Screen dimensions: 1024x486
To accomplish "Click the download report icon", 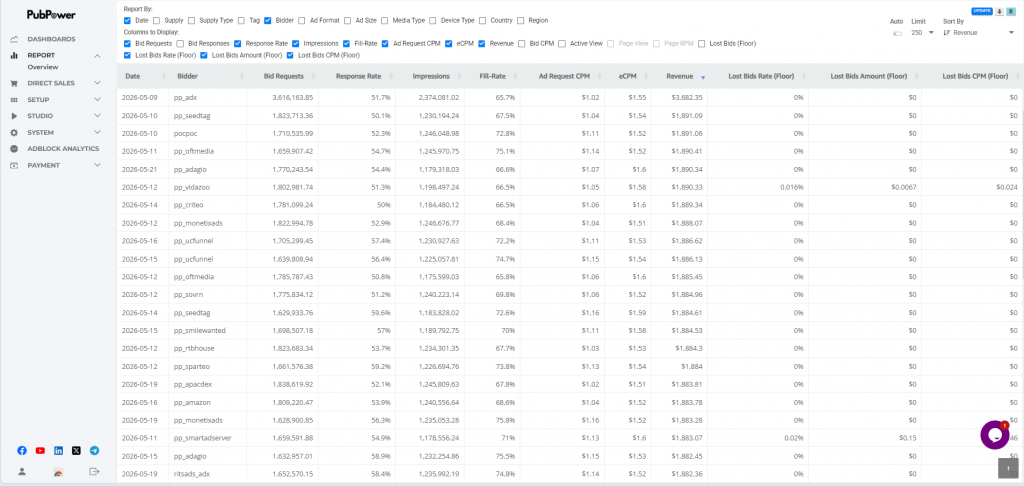I will tap(999, 11).
